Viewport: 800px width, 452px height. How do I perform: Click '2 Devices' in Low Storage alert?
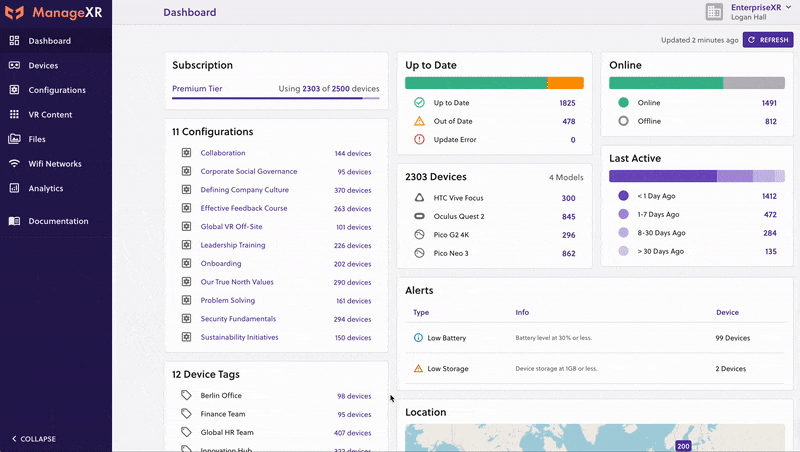[x=731, y=369]
